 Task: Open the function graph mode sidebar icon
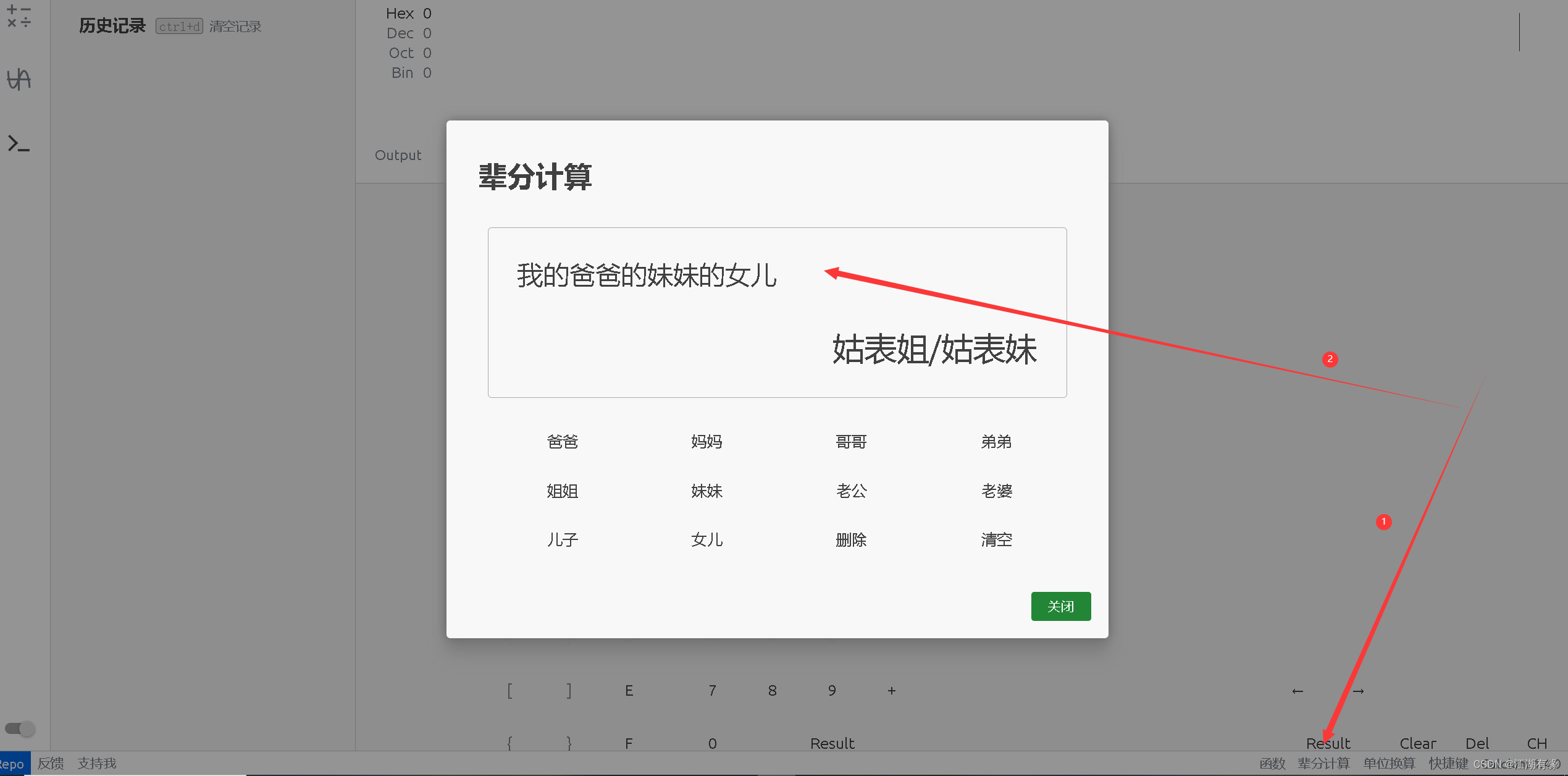(x=18, y=79)
